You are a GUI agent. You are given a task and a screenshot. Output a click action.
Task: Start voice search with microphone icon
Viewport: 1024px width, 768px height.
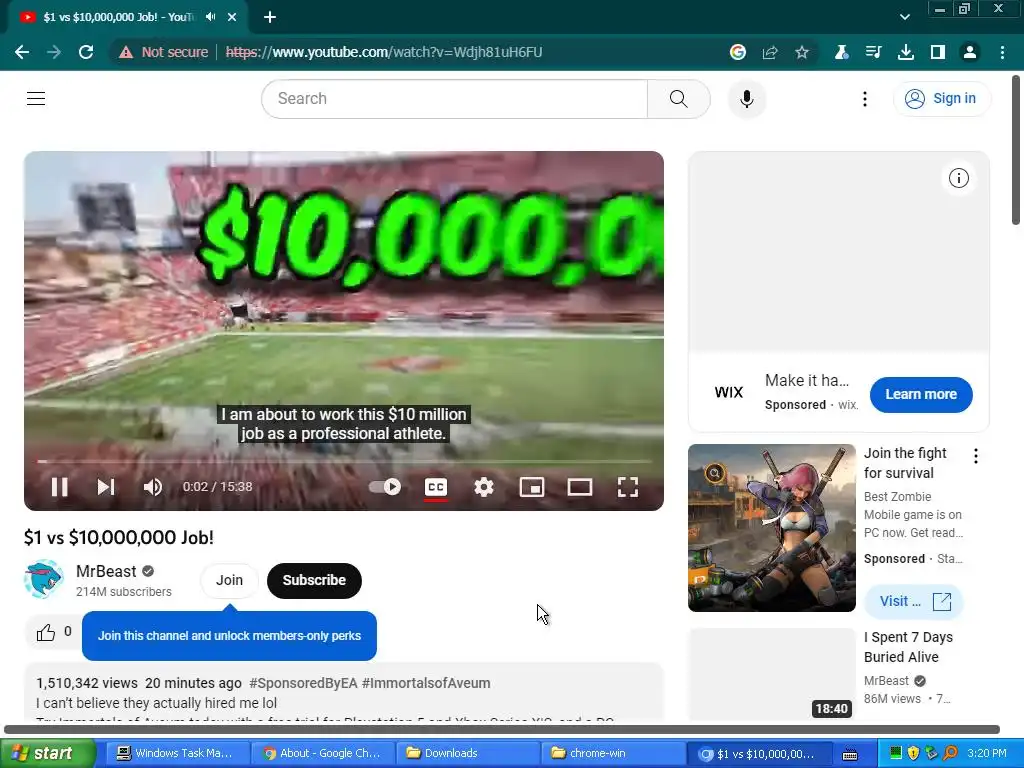(x=746, y=99)
